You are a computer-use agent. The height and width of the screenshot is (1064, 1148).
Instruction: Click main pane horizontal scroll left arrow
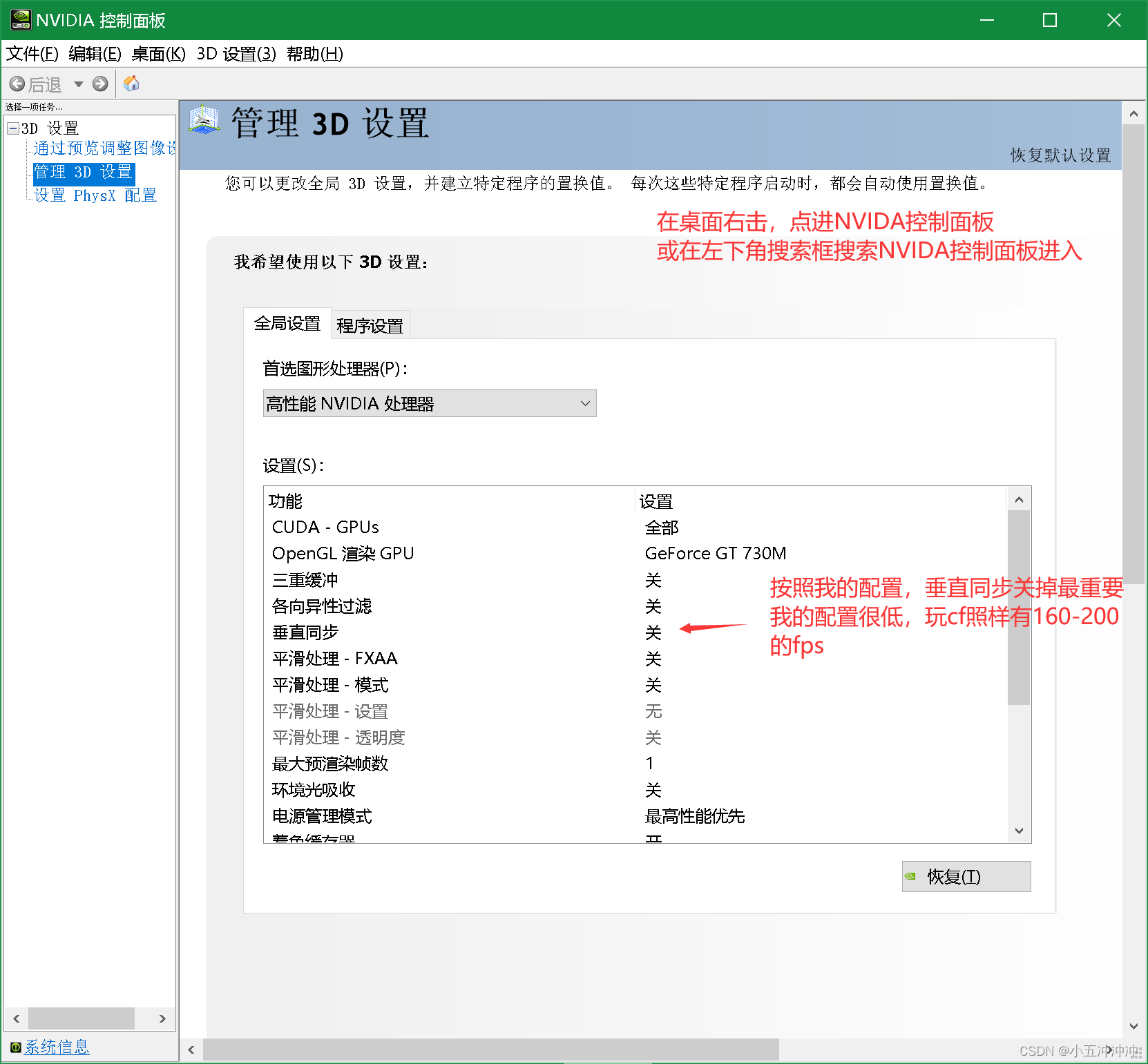[x=191, y=1050]
